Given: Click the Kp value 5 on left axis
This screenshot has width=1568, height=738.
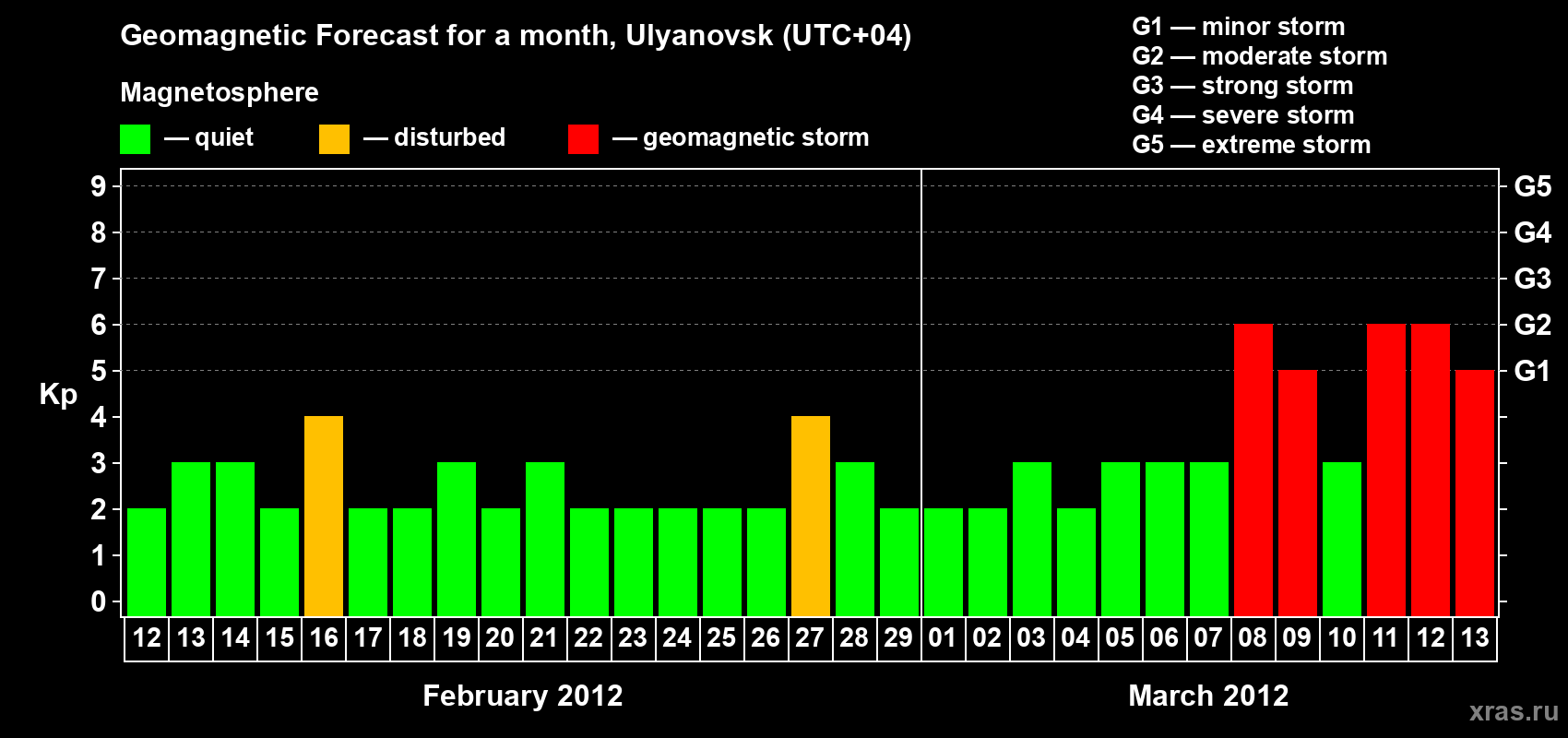Looking at the screenshot, I should tap(98, 371).
